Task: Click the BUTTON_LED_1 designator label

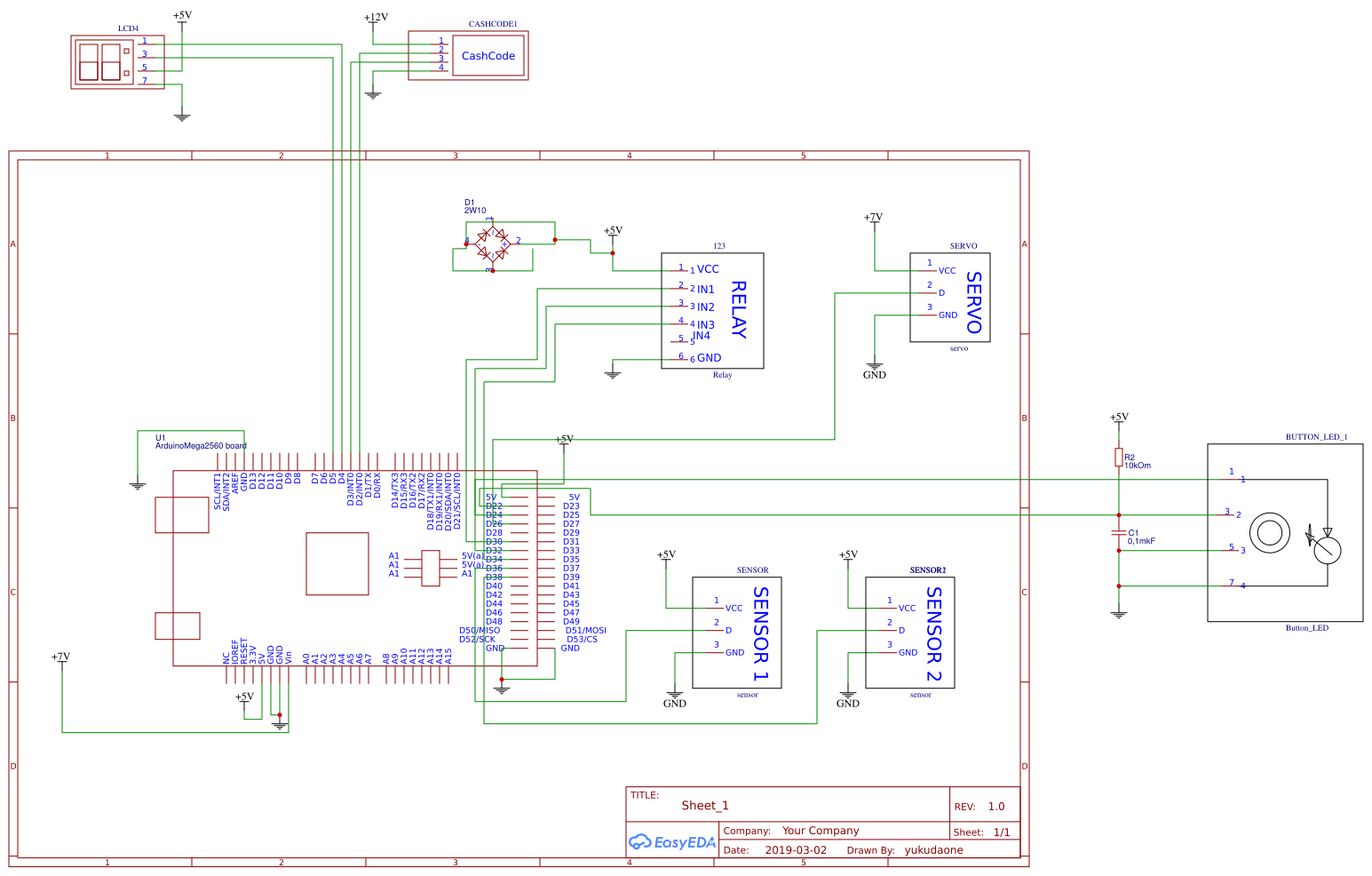Action: click(1317, 437)
